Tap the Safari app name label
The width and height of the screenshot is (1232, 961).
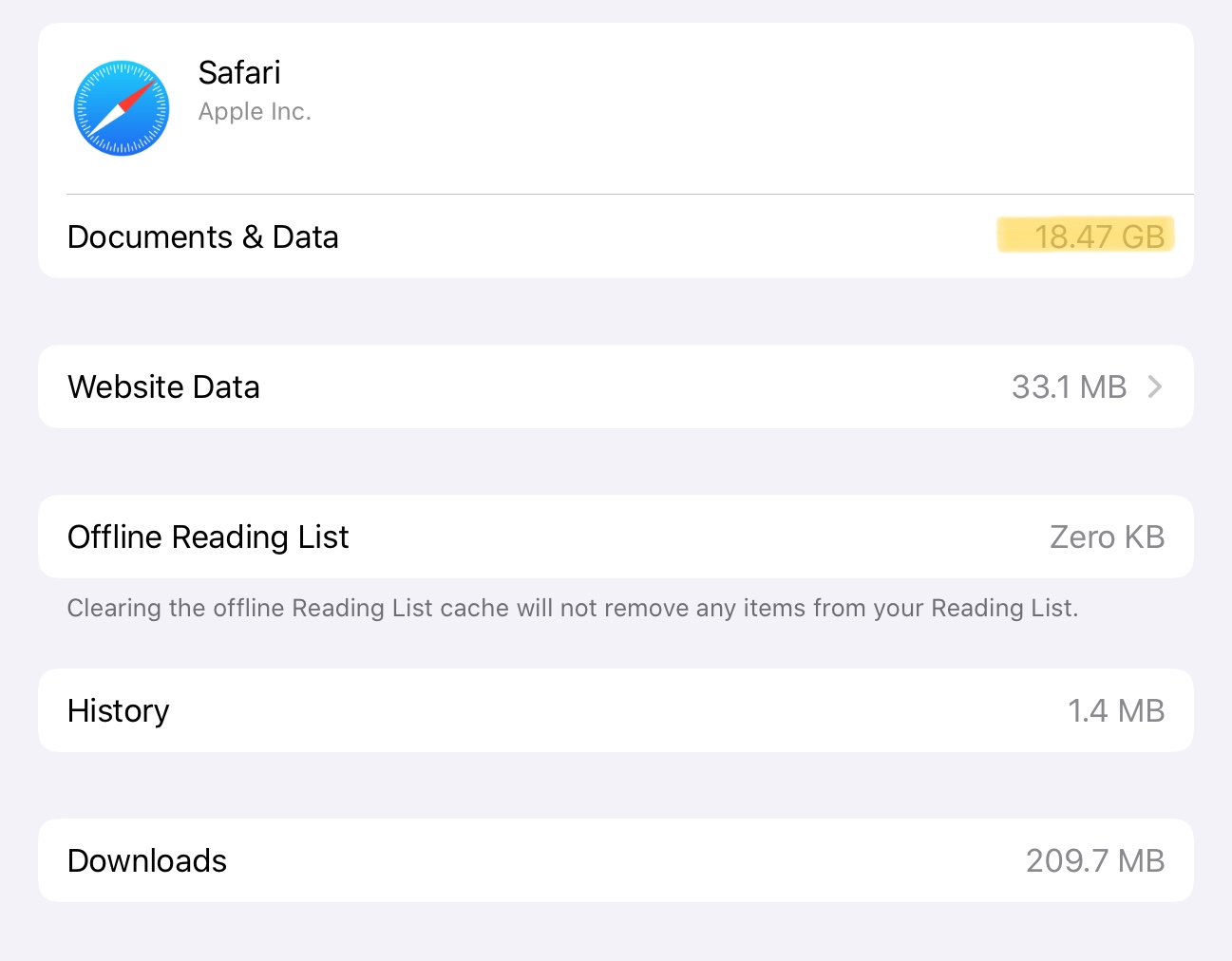239,72
